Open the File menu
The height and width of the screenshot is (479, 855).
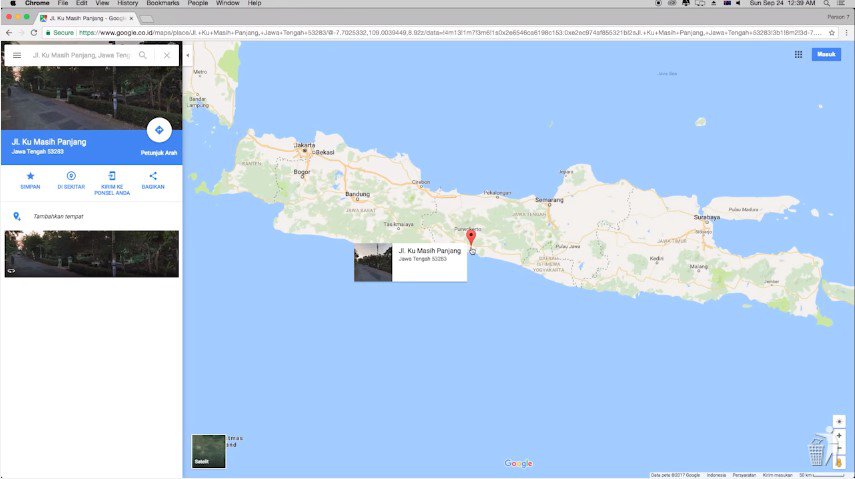click(x=63, y=3)
